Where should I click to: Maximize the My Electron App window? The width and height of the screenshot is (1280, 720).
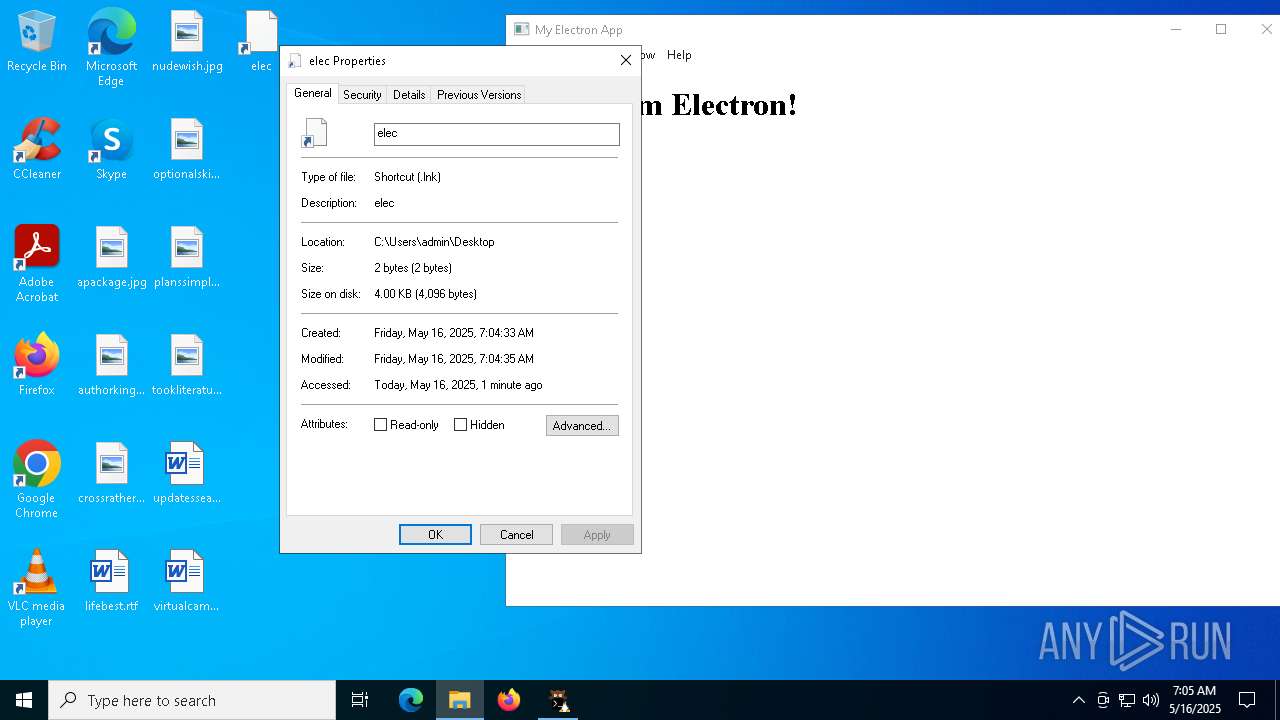tap(1221, 29)
